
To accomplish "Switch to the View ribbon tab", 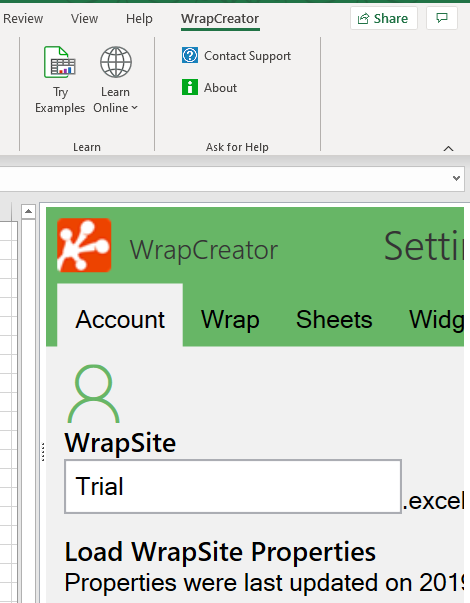I will point(84,18).
